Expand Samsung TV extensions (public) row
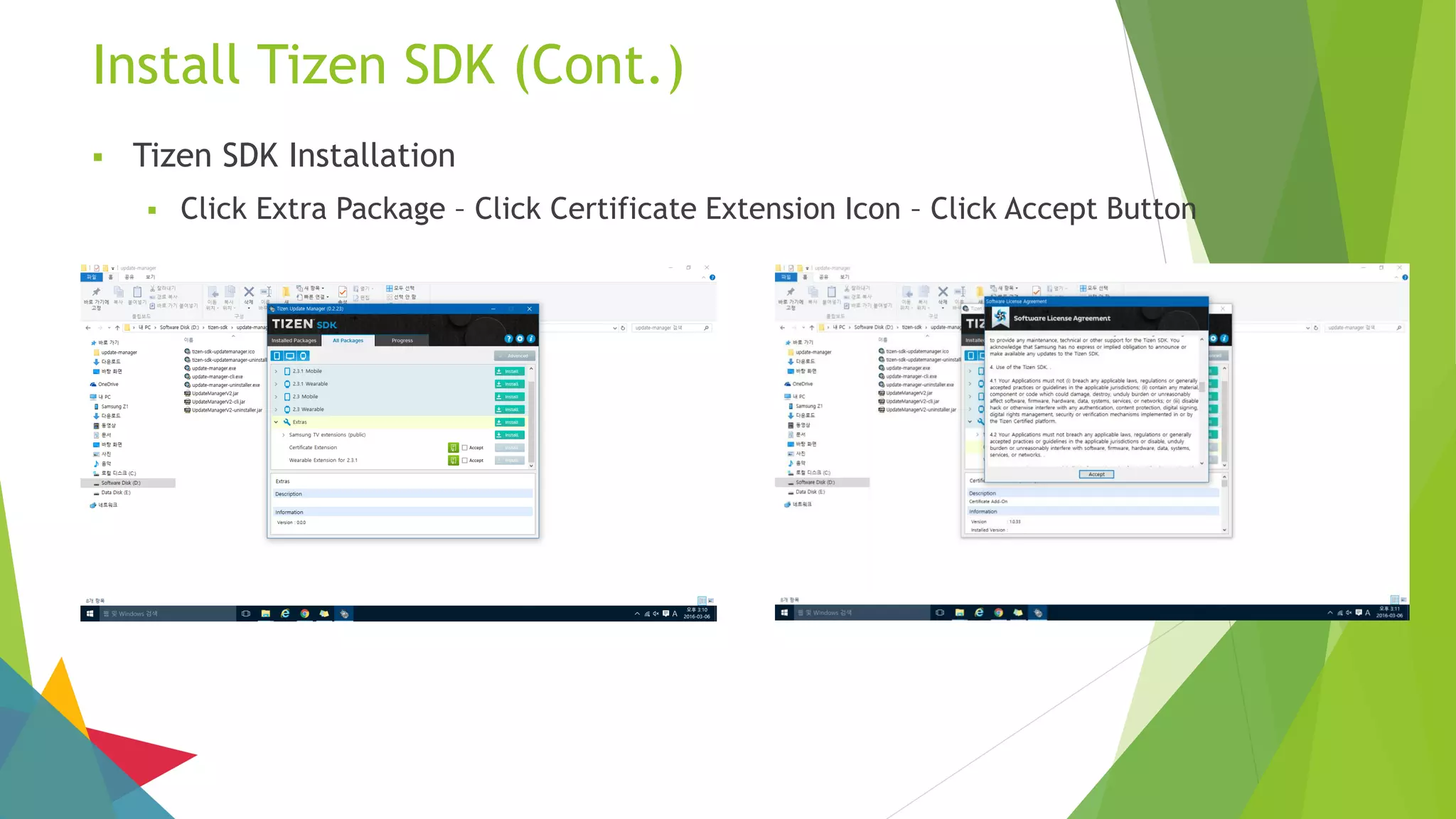 (284, 435)
